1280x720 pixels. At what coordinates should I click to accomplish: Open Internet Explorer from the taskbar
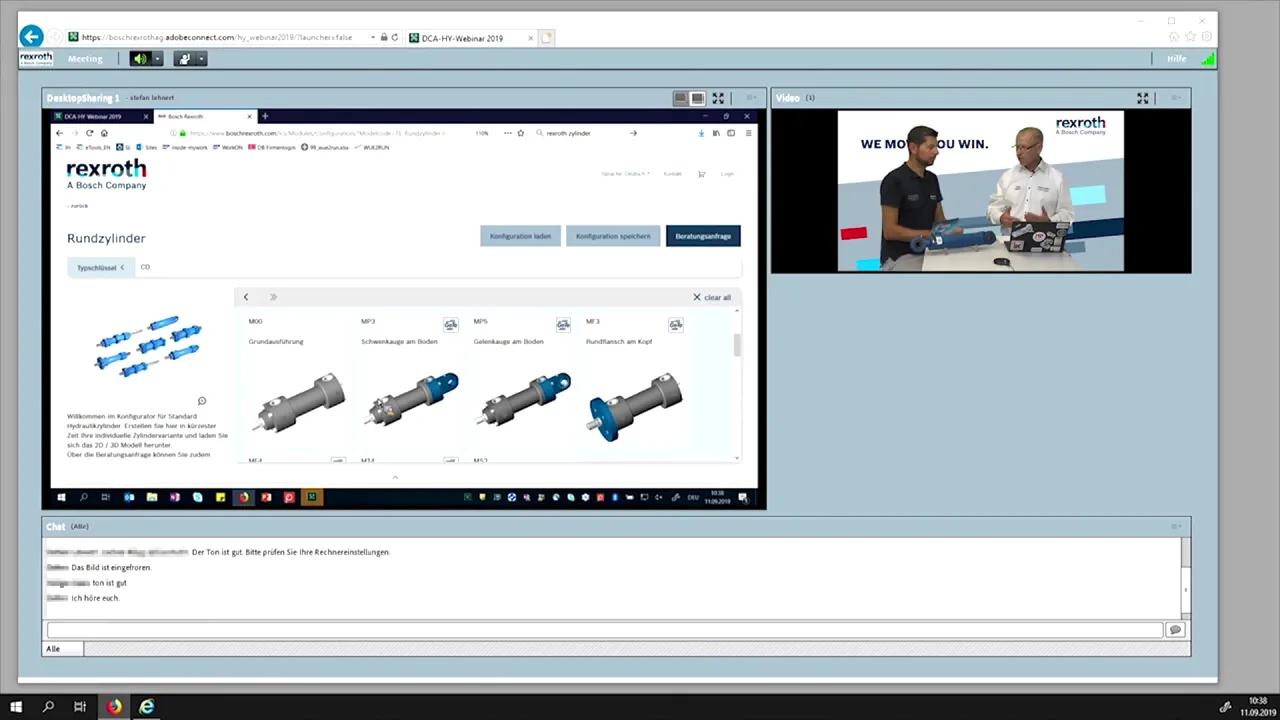[x=147, y=707]
